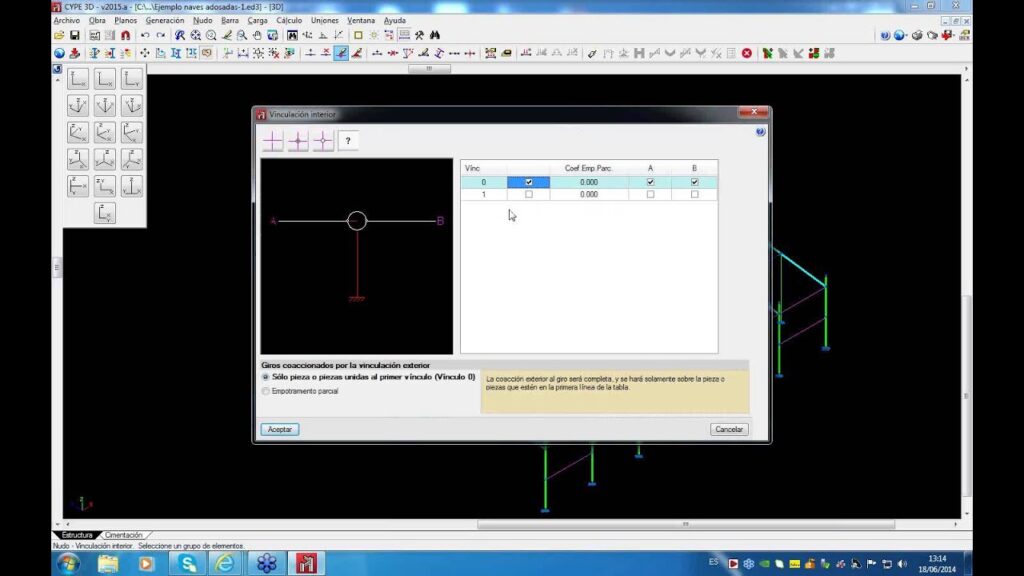The height and width of the screenshot is (576, 1024).
Task: Open the Nudo menu
Action: click(202, 20)
